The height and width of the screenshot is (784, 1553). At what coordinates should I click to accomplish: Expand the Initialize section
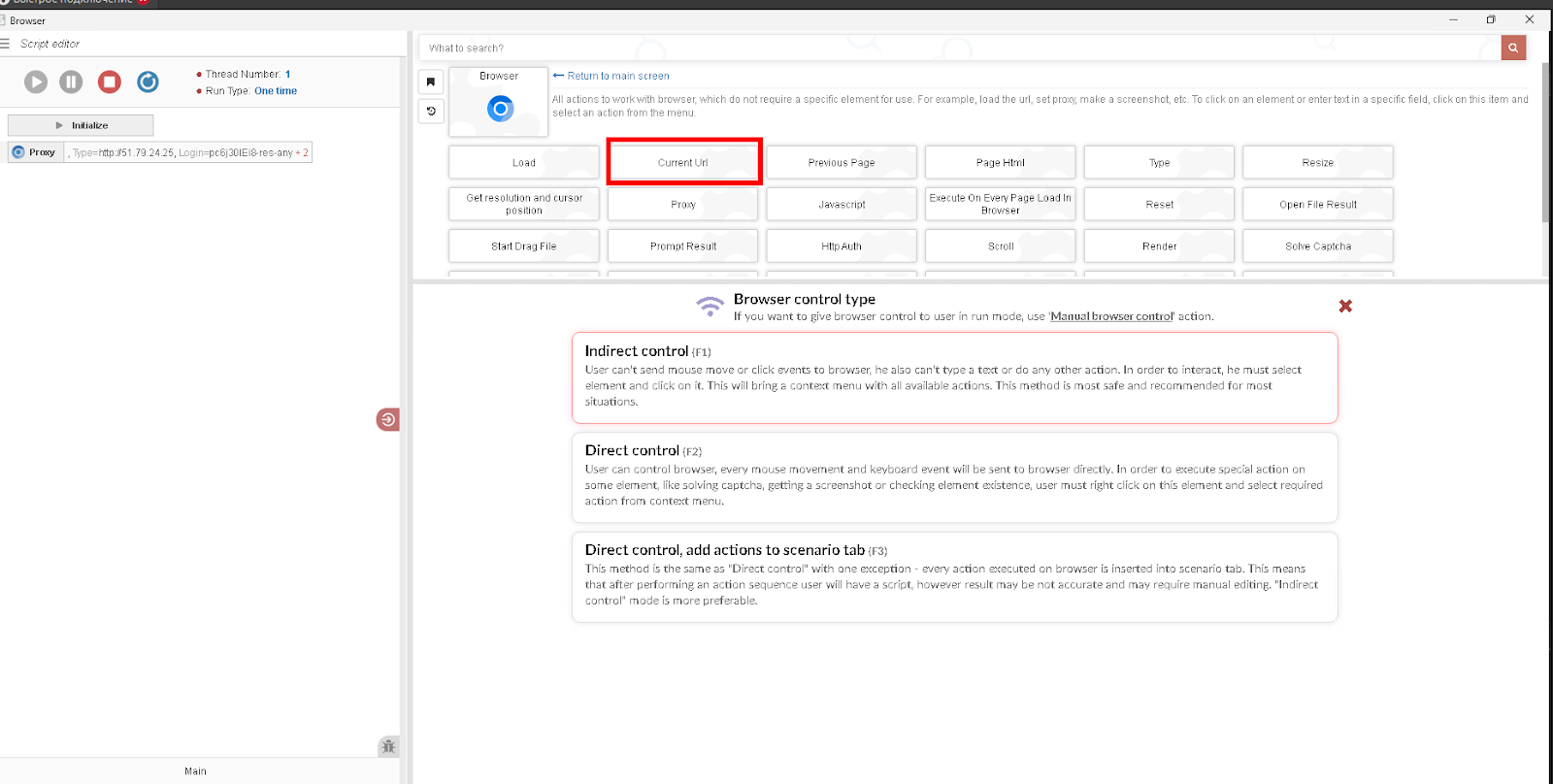(81, 125)
